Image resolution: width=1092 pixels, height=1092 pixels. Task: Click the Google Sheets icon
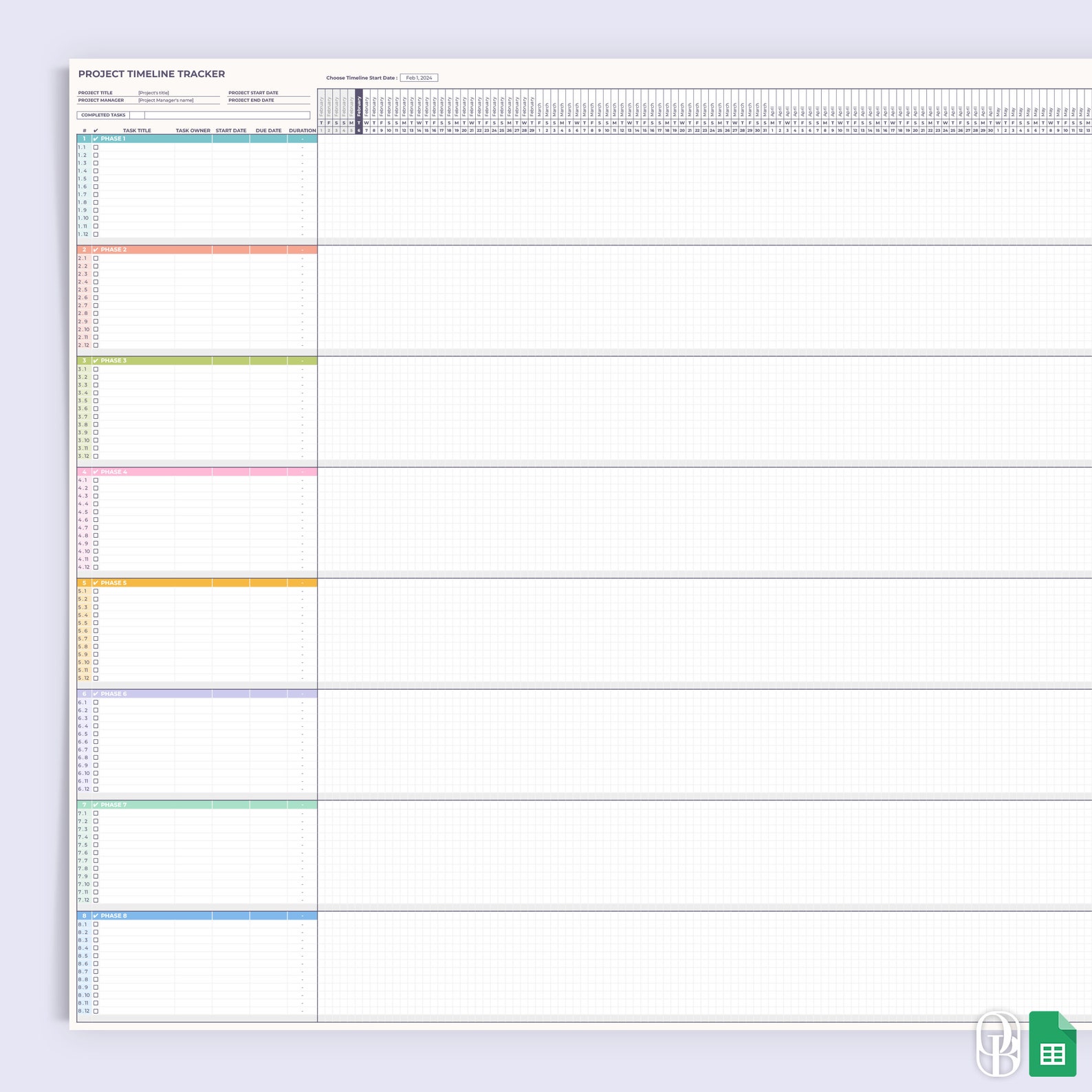coord(1052,1044)
